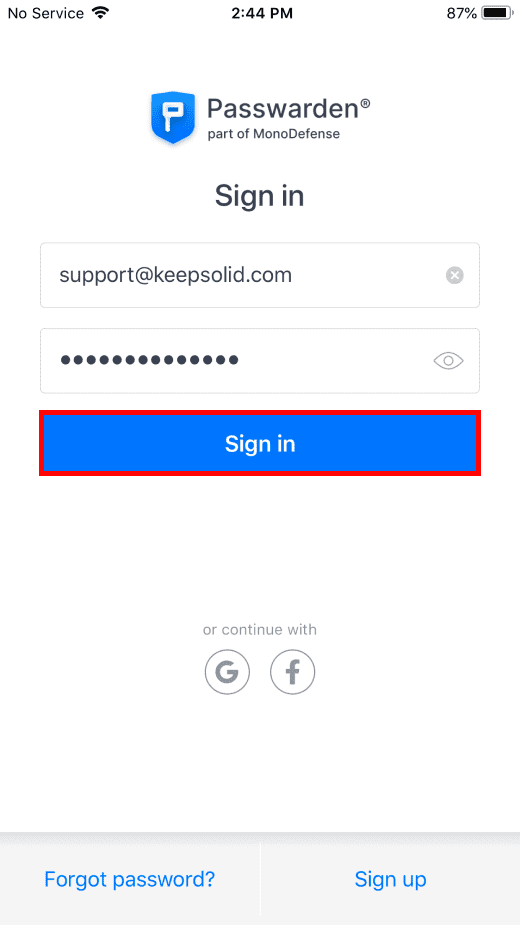Tap the Wi-Fi status icon
The image size is (520, 925).
coord(102,13)
